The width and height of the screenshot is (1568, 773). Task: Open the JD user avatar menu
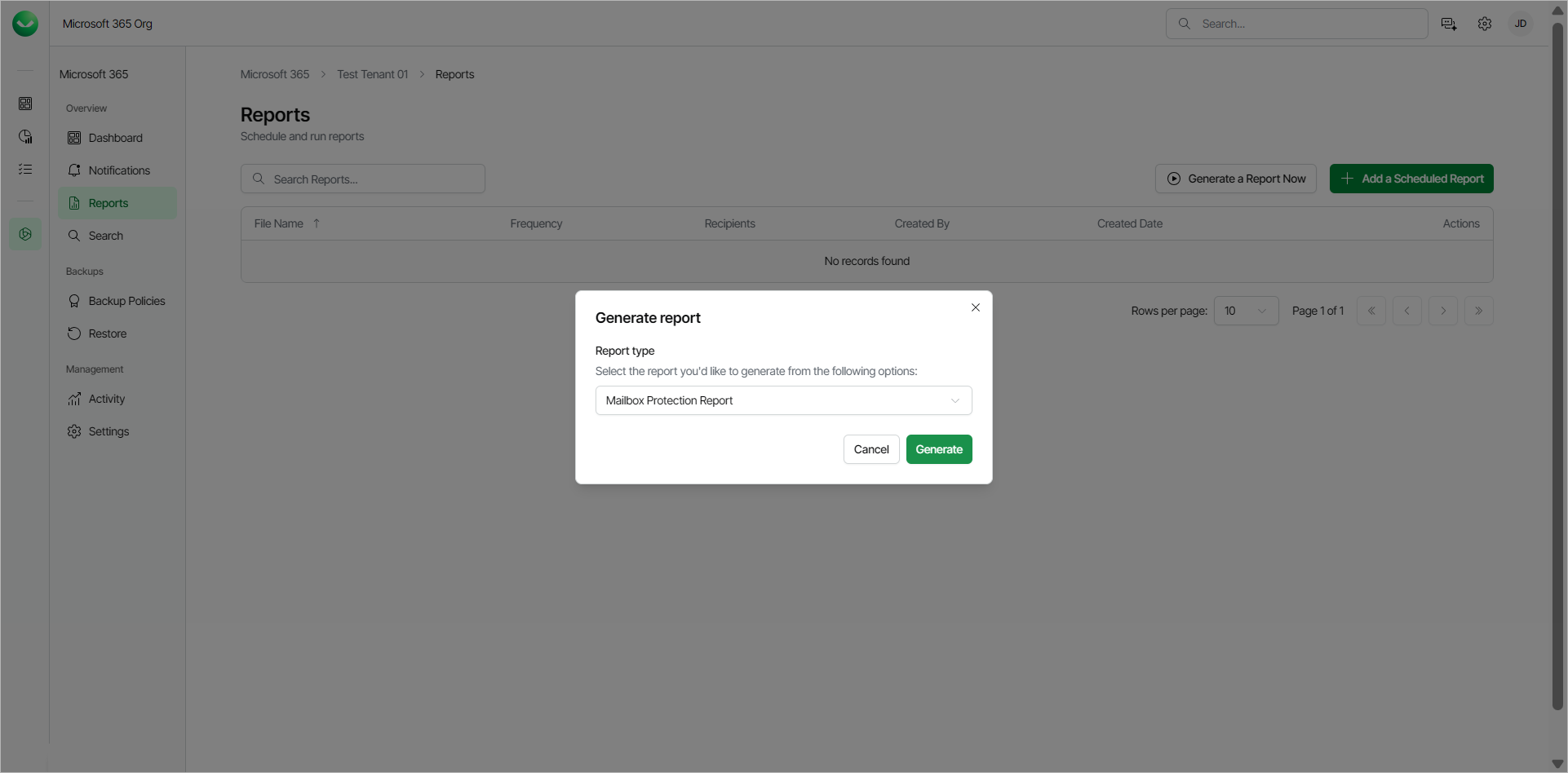coord(1521,24)
